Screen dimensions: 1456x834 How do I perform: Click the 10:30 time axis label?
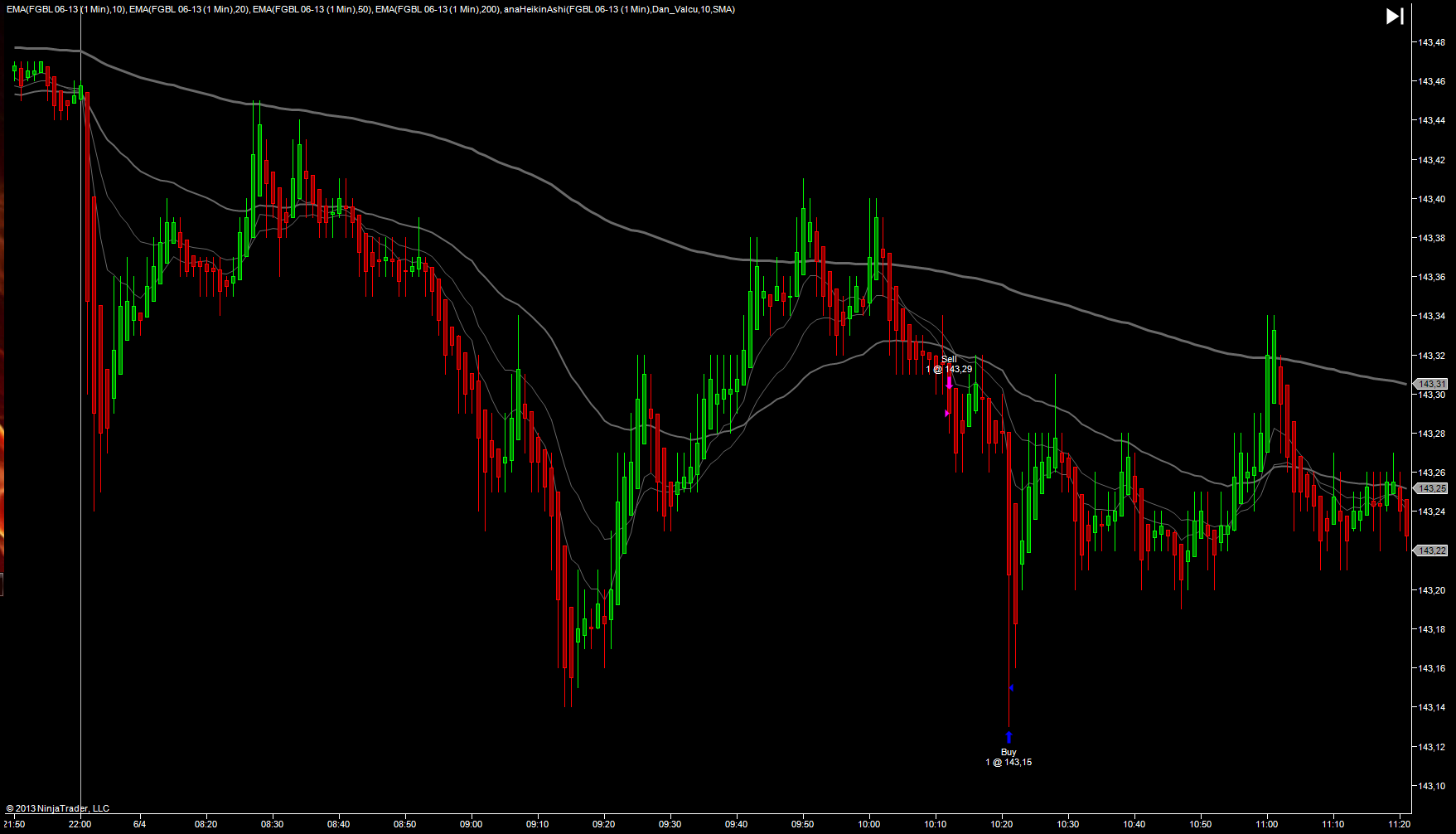(x=1068, y=824)
